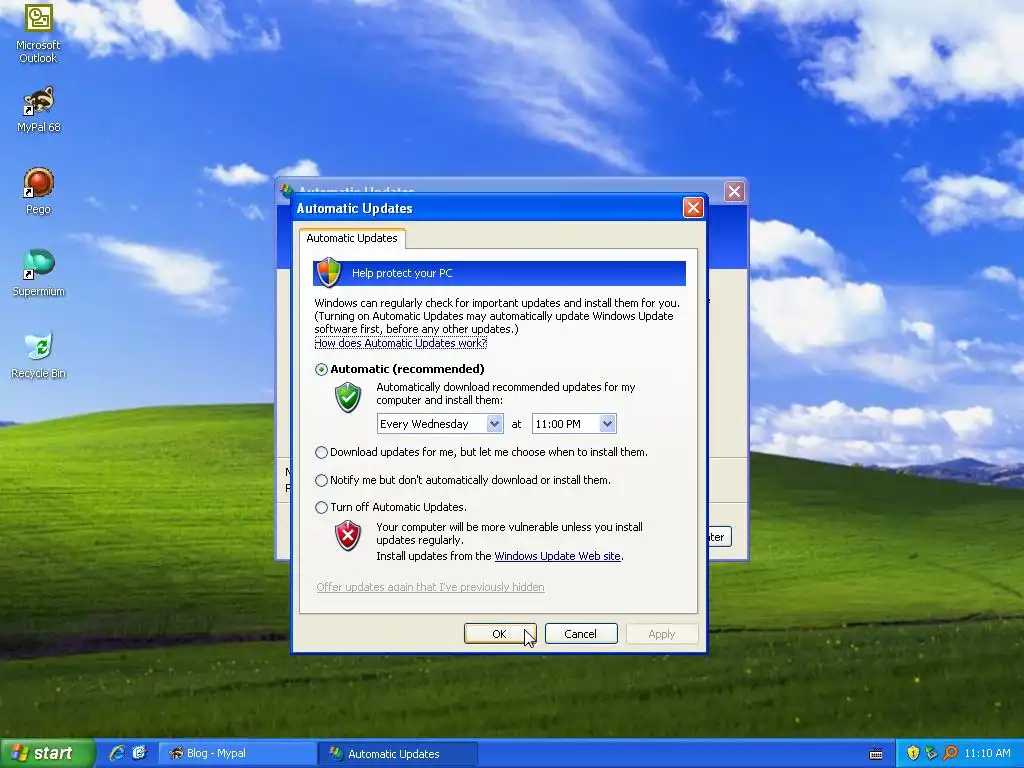Click the red shield icon under Turn off
Viewport: 1024px width, 768px height.
point(347,536)
